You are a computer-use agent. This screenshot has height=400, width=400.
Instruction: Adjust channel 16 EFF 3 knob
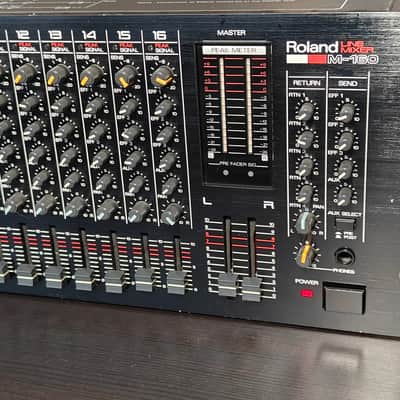[168, 161]
